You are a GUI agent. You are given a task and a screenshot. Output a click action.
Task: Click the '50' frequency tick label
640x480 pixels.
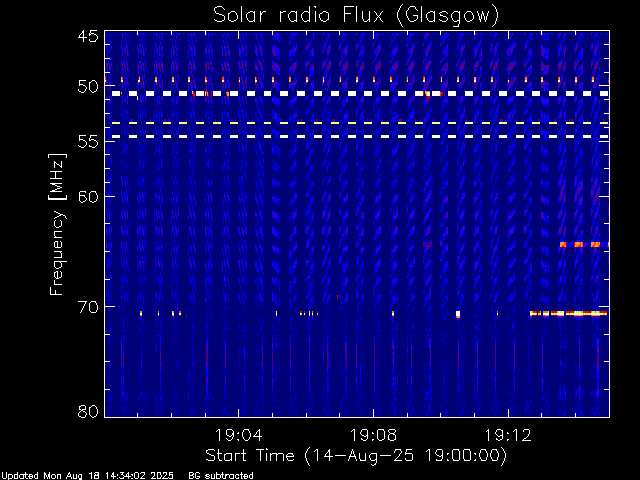[88, 87]
